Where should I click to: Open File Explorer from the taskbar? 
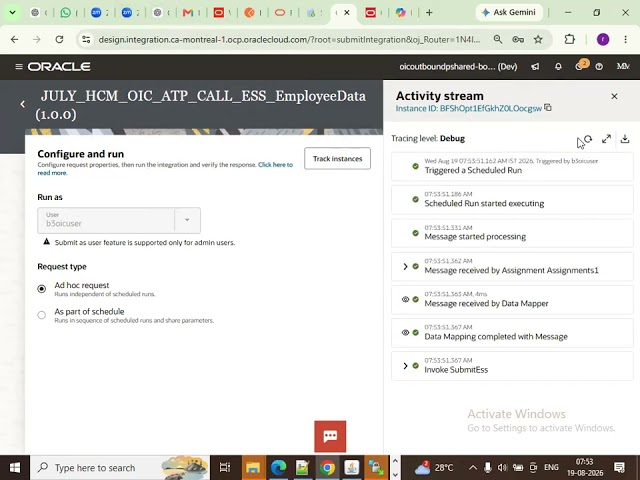click(253, 467)
